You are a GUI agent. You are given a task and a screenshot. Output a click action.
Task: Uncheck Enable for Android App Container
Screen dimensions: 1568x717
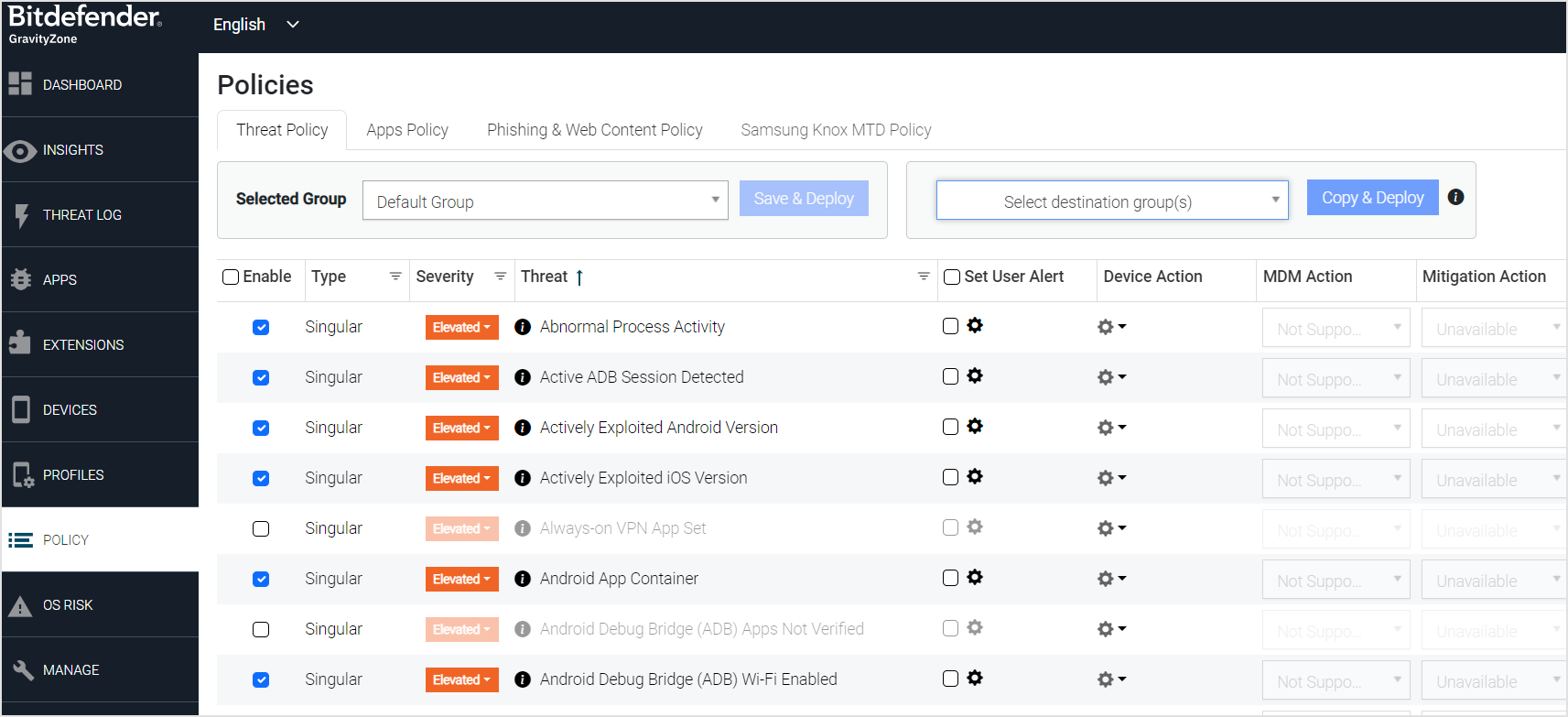tap(261, 579)
